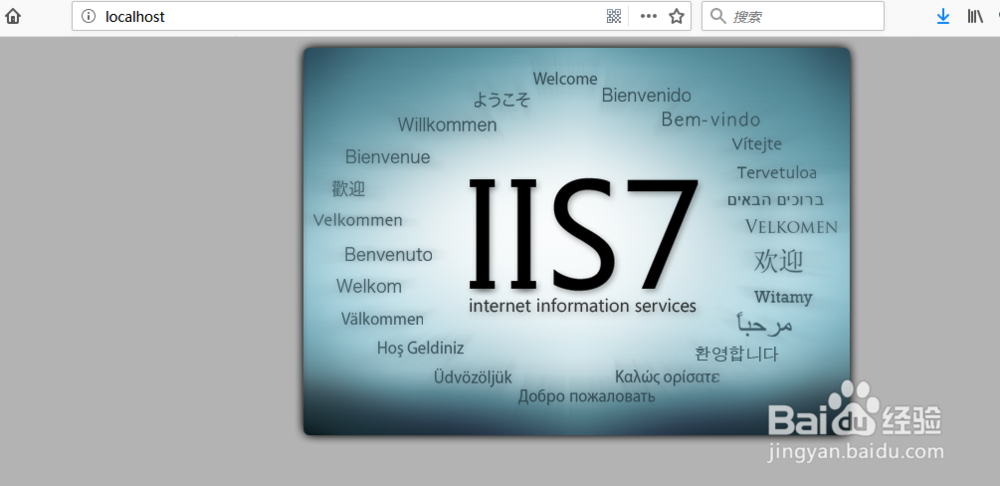The width and height of the screenshot is (1000, 486).
Task: Click the 'Добро пожаловать' text
Action: click(x=586, y=397)
